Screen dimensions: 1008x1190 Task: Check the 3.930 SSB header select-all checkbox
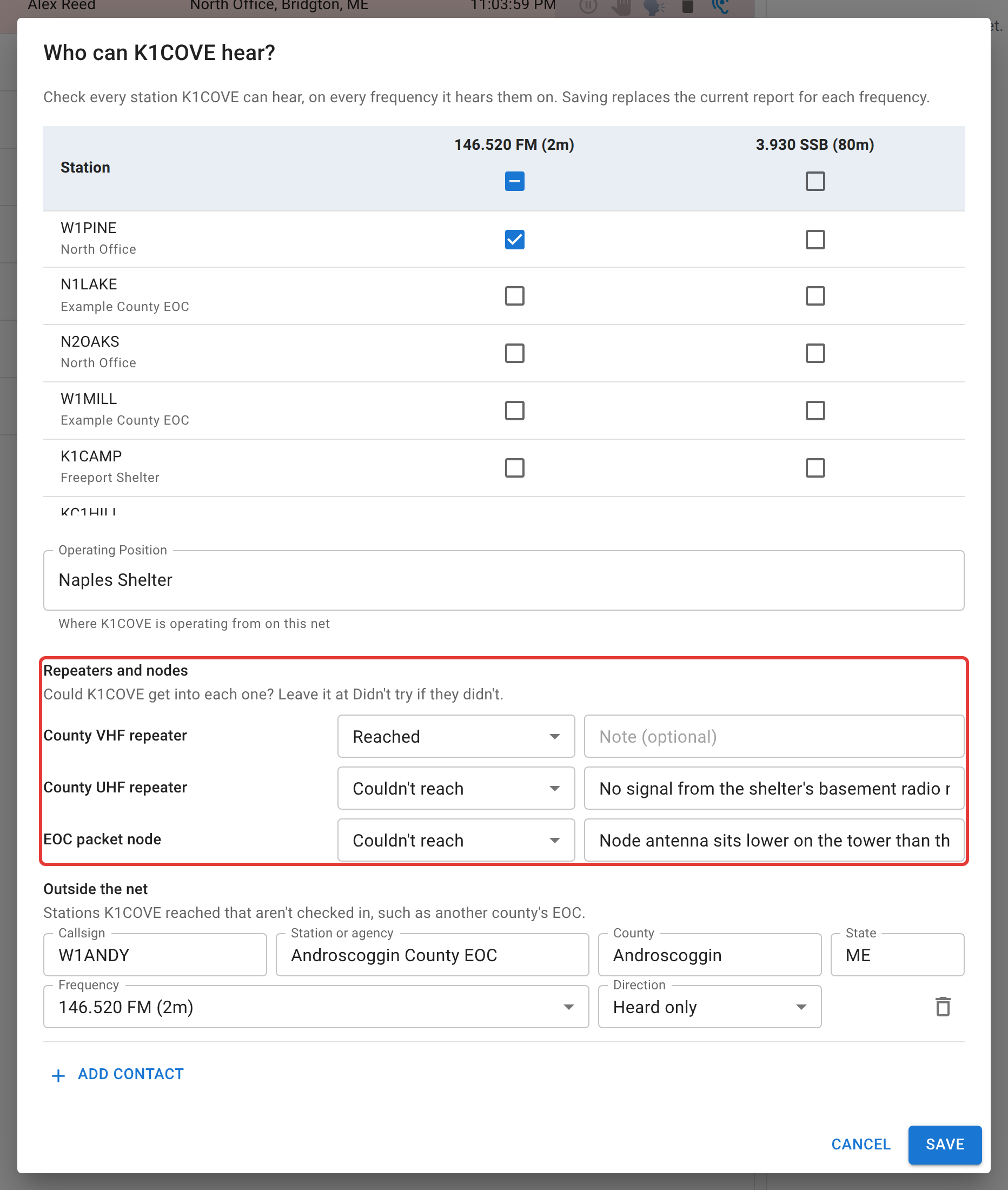pyautogui.click(x=815, y=181)
